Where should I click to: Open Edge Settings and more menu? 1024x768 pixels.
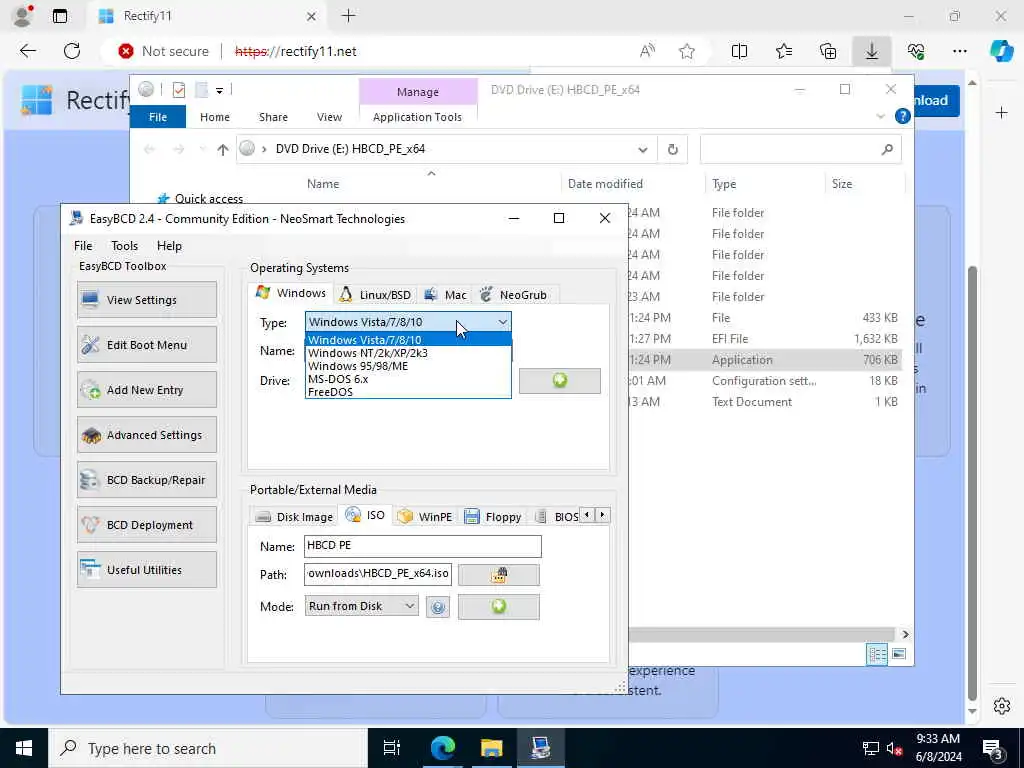pos(959,51)
